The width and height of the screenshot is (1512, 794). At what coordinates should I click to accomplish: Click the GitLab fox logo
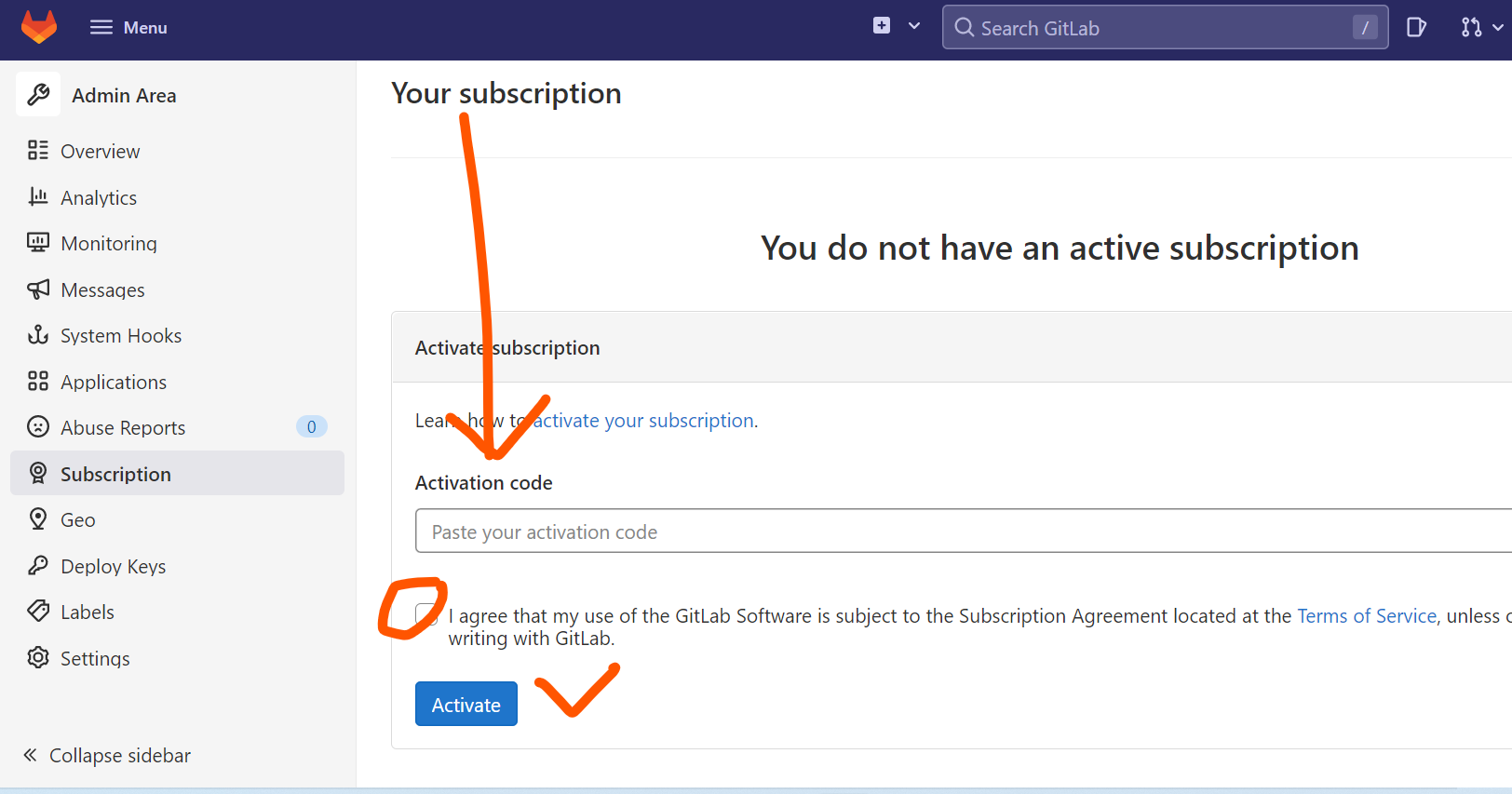click(x=39, y=27)
